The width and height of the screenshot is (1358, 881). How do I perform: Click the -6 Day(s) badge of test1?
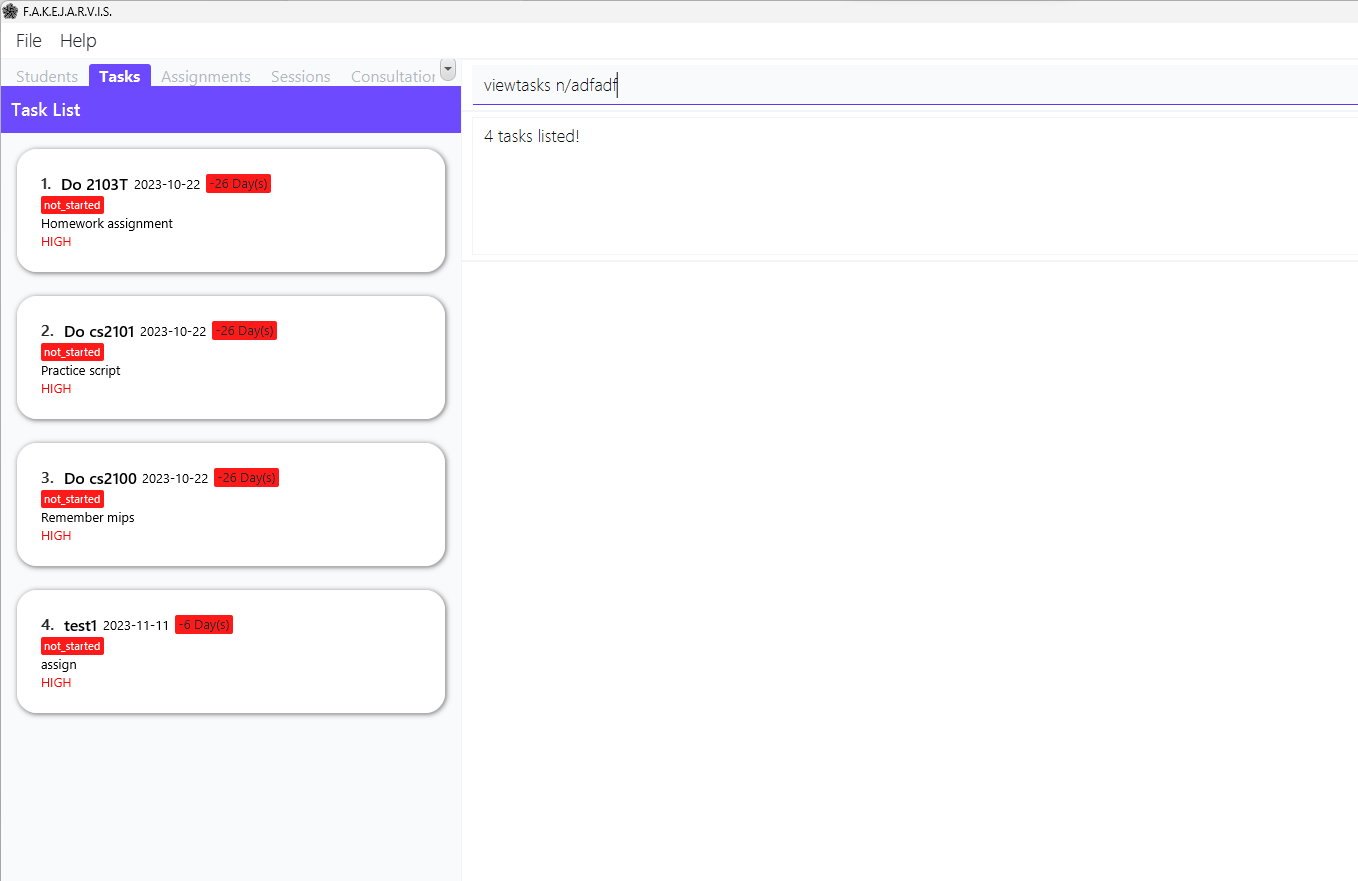pyautogui.click(x=204, y=625)
